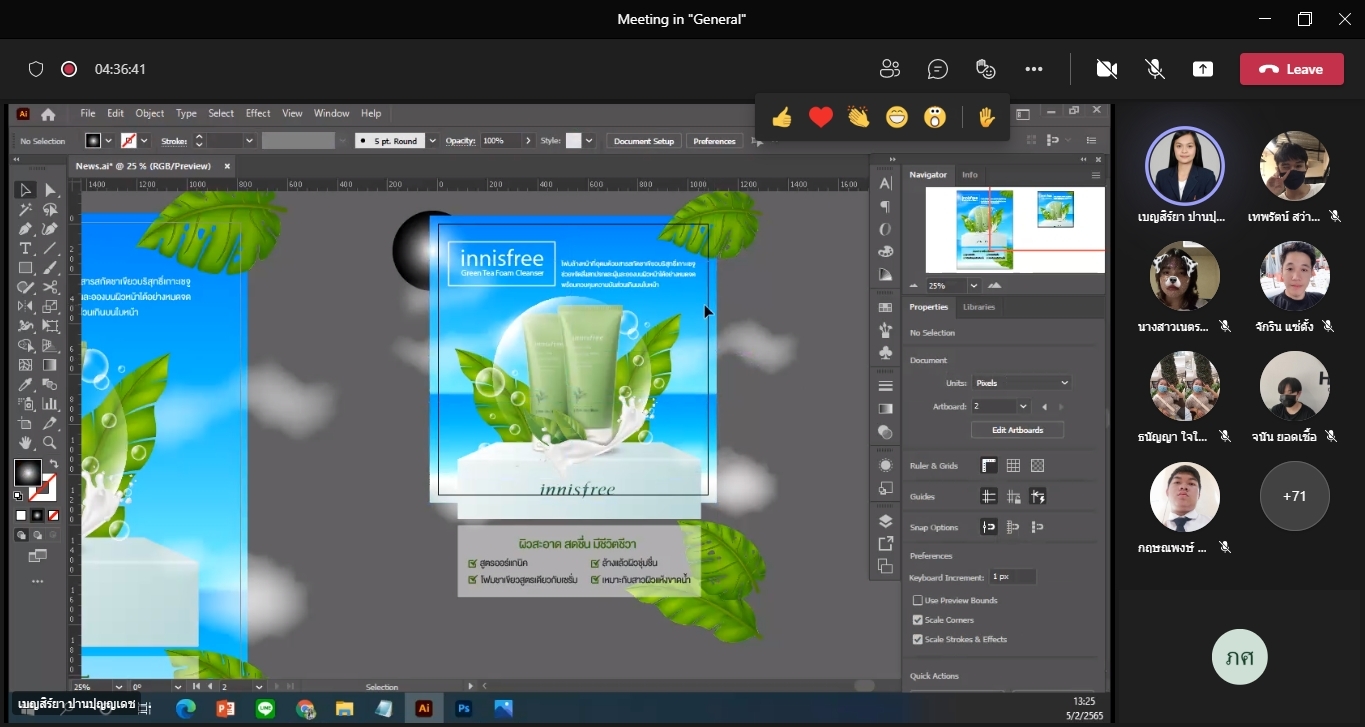Open the Stroke panel icon in dock

point(885,386)
